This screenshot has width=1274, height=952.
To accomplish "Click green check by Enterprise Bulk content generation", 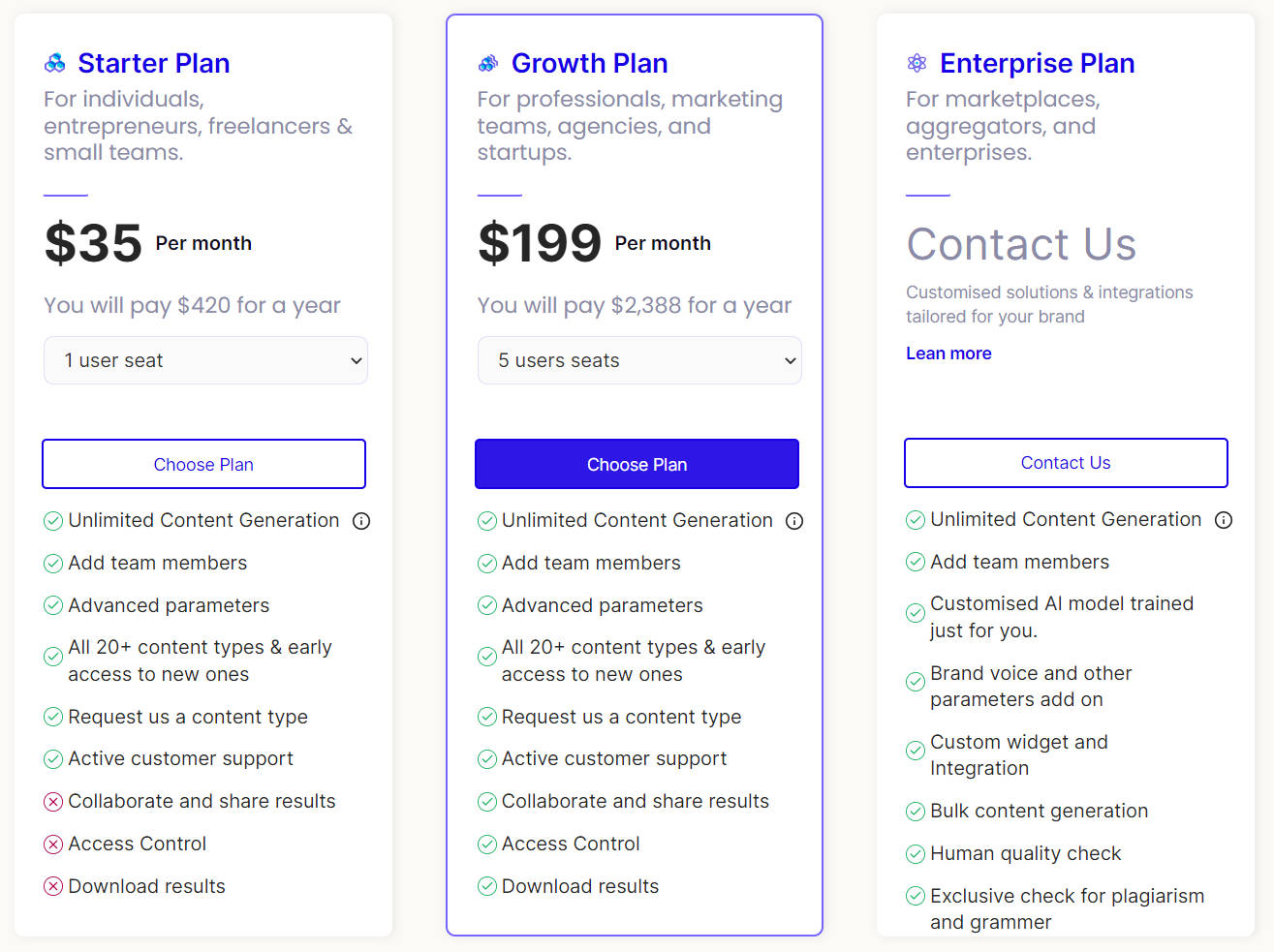I will [916, 812].
